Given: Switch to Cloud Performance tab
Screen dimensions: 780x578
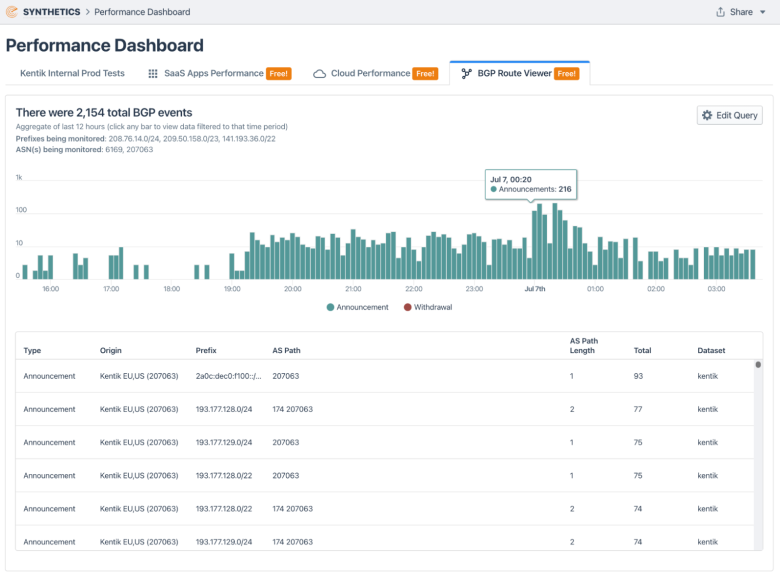Looking at the screenshot, I should pos(376,73).
